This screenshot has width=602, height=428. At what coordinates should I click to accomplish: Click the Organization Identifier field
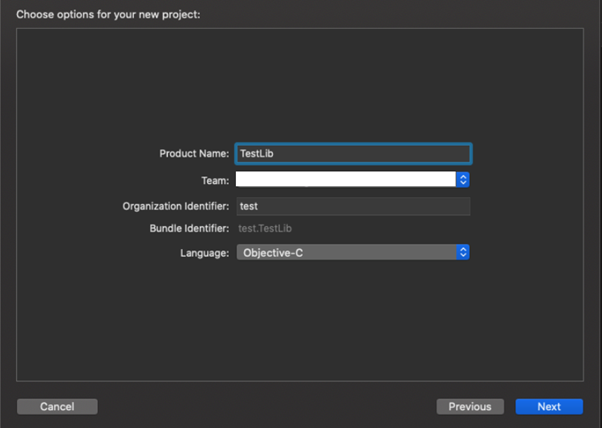tap(353, 206)
